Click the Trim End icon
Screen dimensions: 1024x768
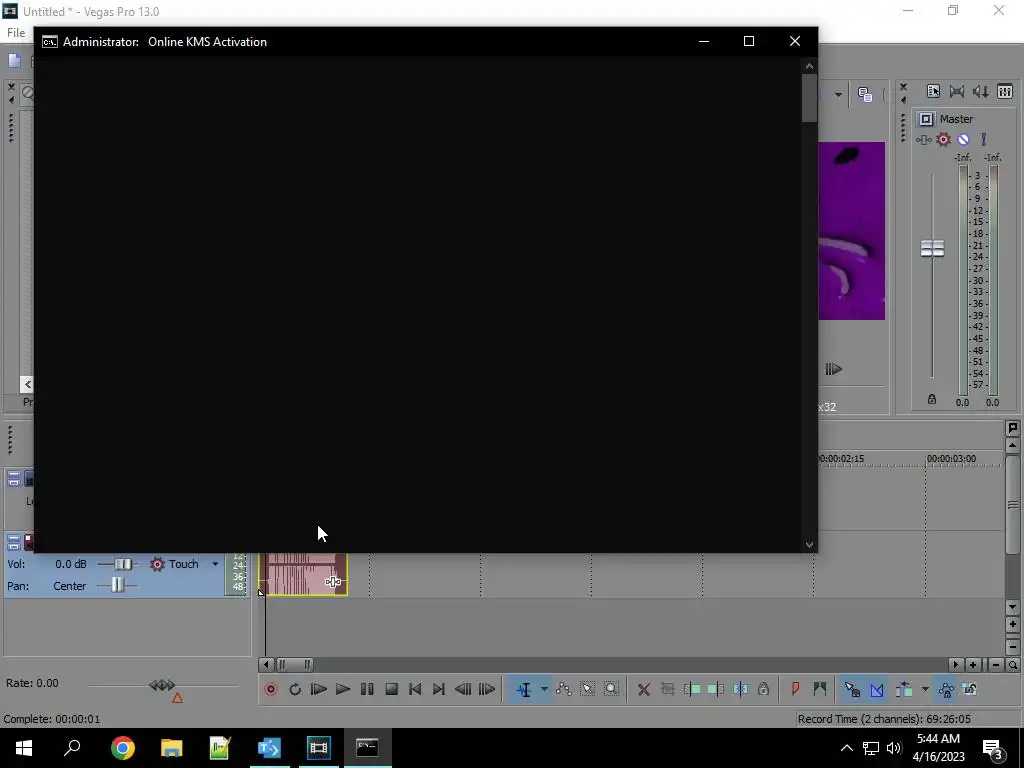(716, 689)
